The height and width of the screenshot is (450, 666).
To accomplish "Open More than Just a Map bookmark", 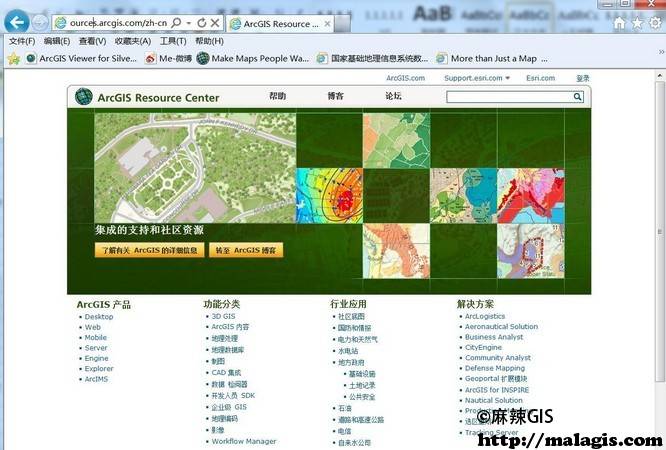I will pyautogui.click(x=492, y=58).
